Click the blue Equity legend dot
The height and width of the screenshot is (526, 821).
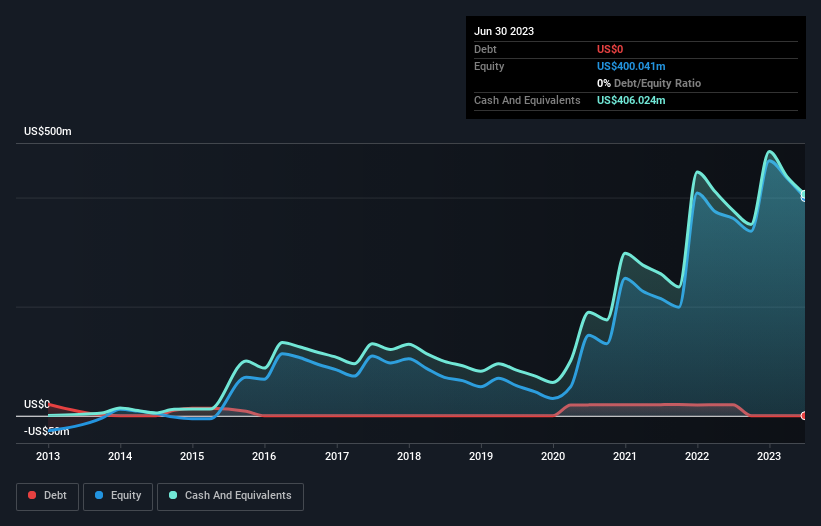[x=99, y=495]
